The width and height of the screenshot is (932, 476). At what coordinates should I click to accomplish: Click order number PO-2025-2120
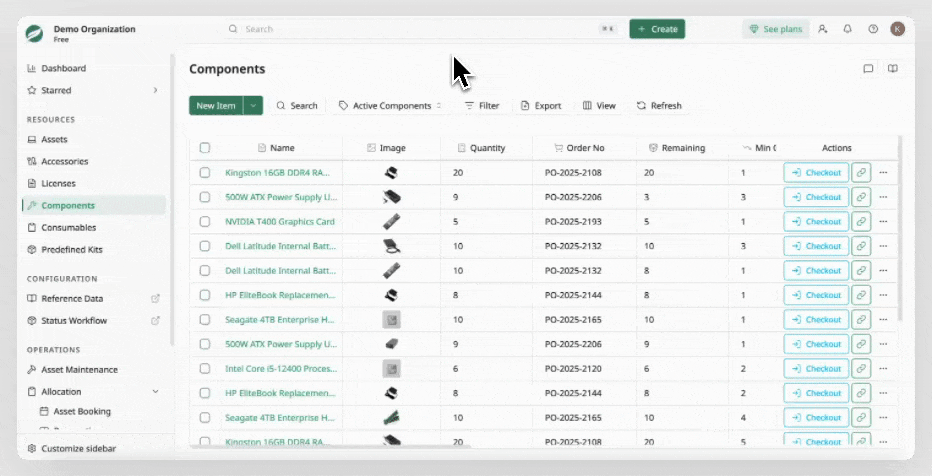click(573, 368)
